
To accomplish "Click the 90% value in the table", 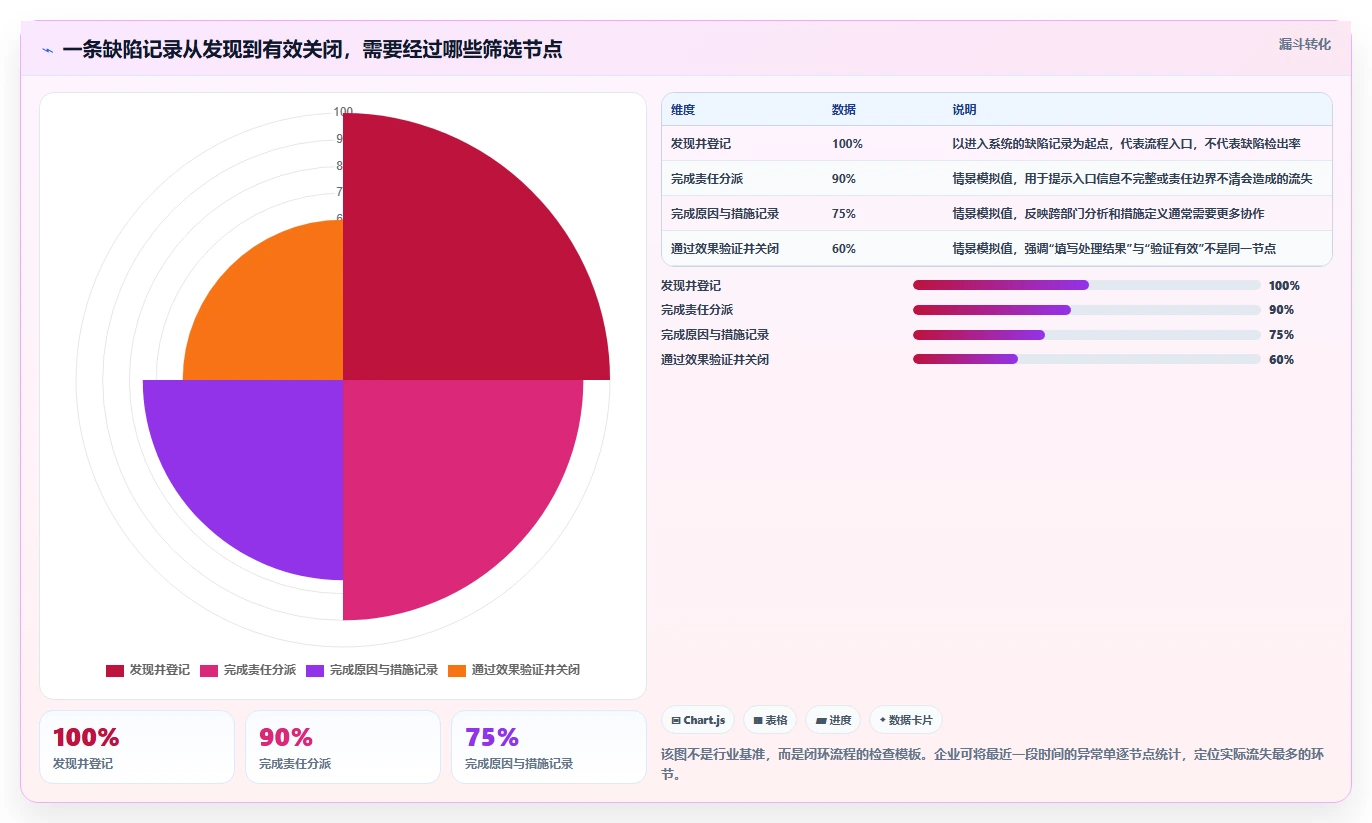I will [x=844, y=179].
